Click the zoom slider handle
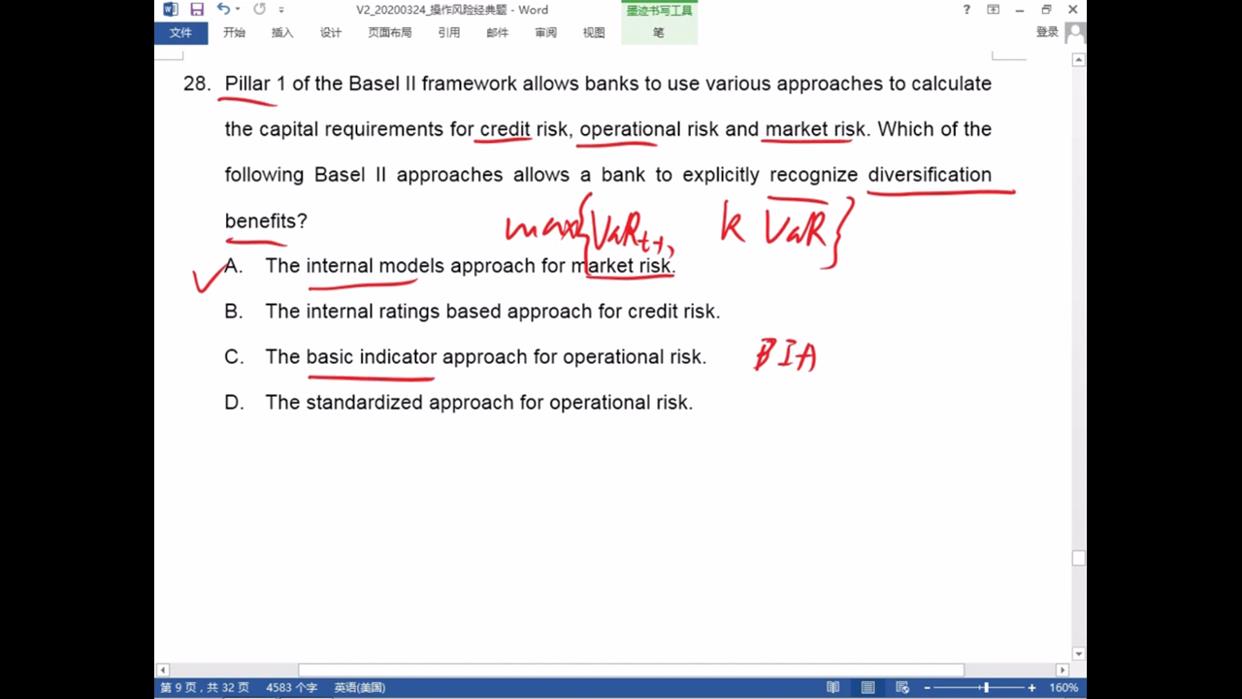Screen dimensions: 1242x699 coord(986,688)
